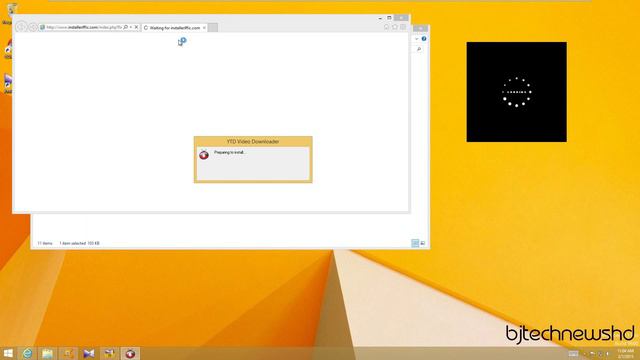Open Visual Studio icon on the taskbar
This screenshot has height=360, width=640.
pos(89,353)
